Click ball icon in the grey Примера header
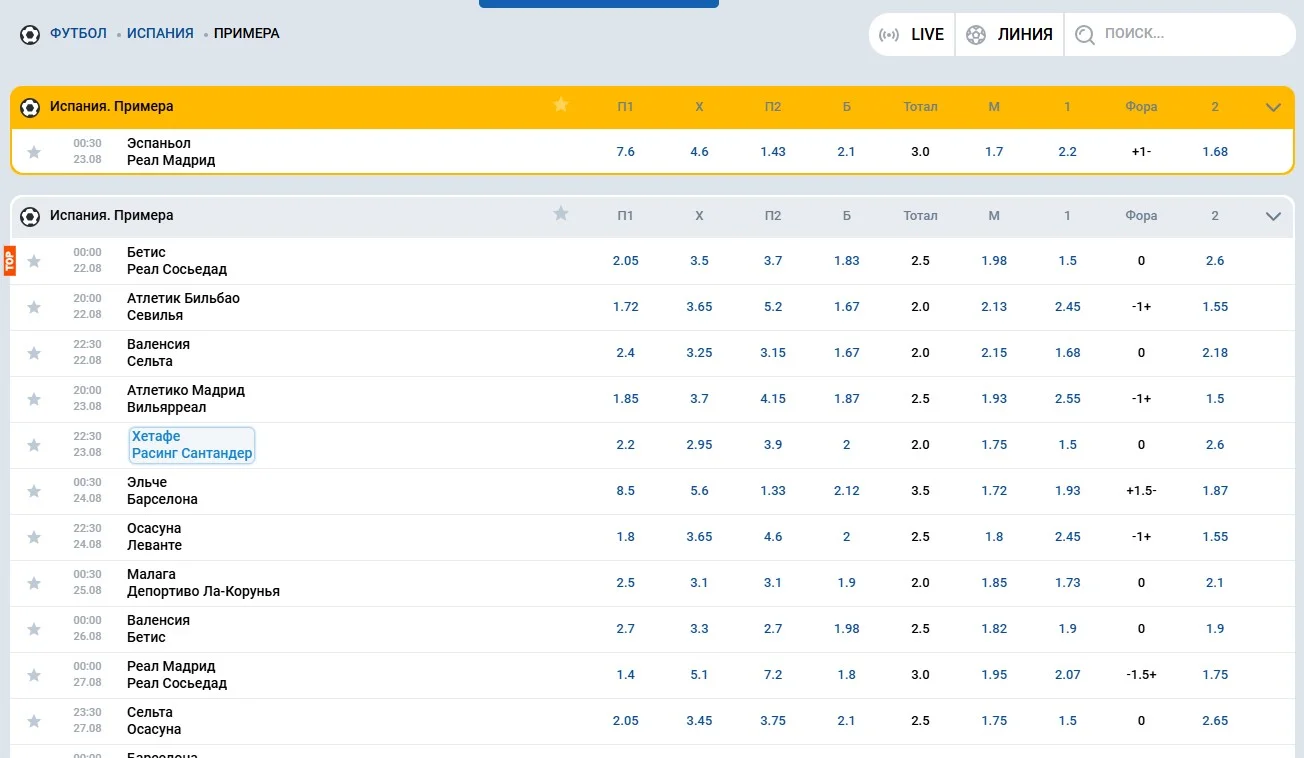The height and width of the screenshot is (758, 1304). coord(30,216)
